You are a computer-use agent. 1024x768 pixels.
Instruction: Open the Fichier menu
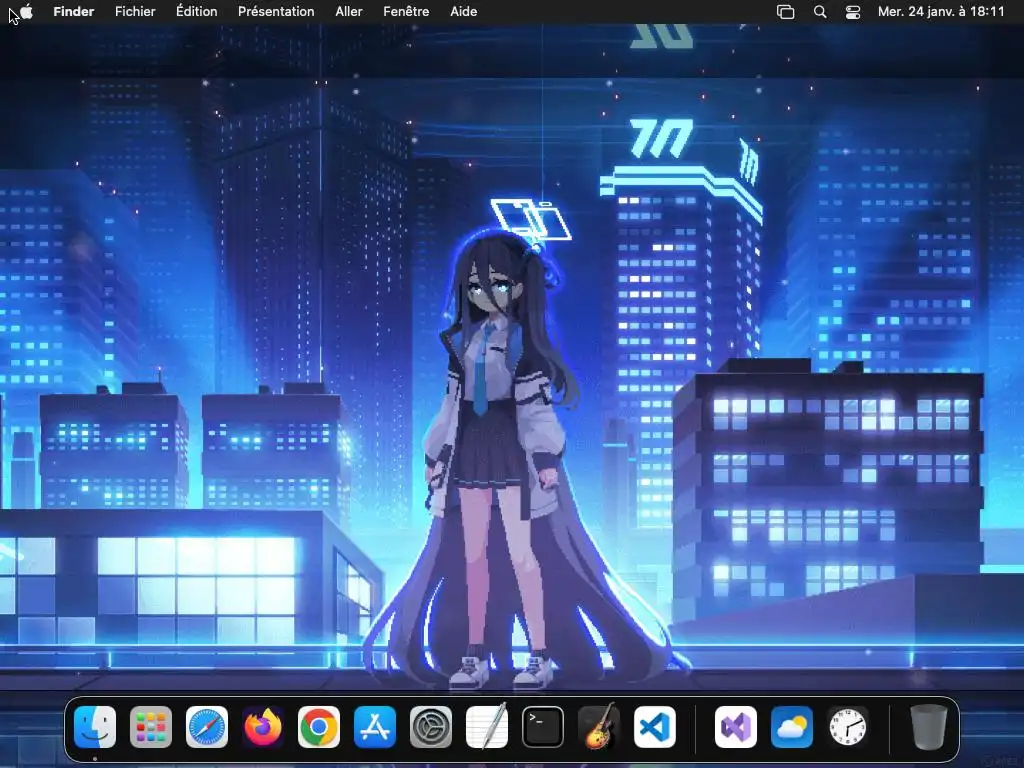click(135, 11)
